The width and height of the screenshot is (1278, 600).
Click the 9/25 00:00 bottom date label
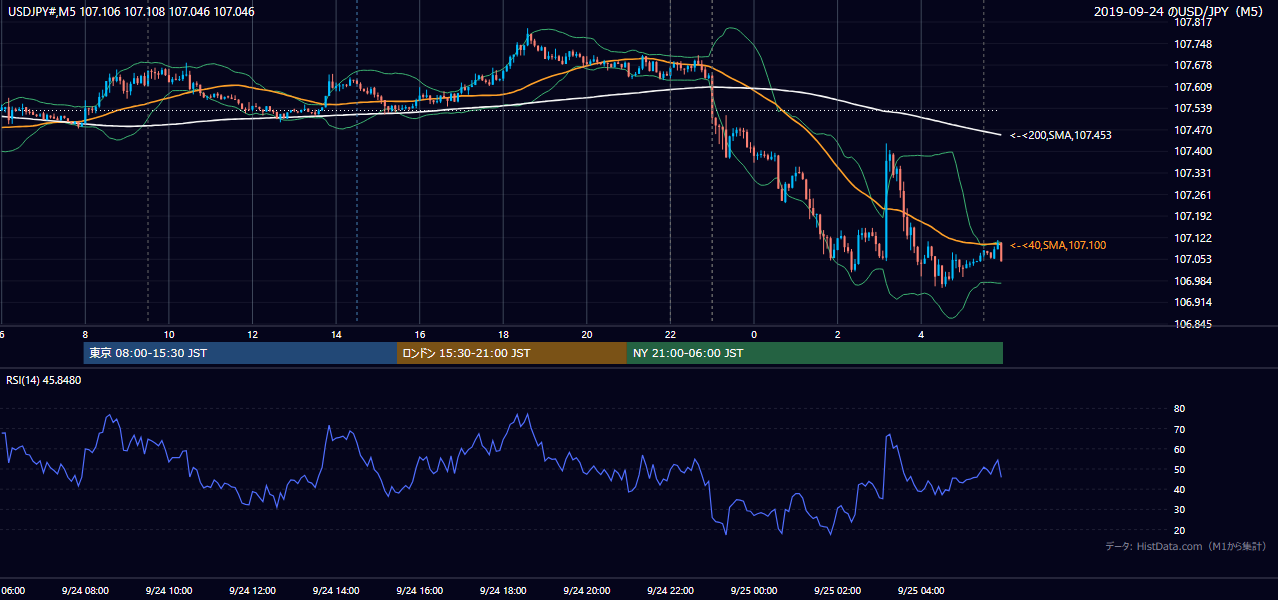tap(754, 591)
